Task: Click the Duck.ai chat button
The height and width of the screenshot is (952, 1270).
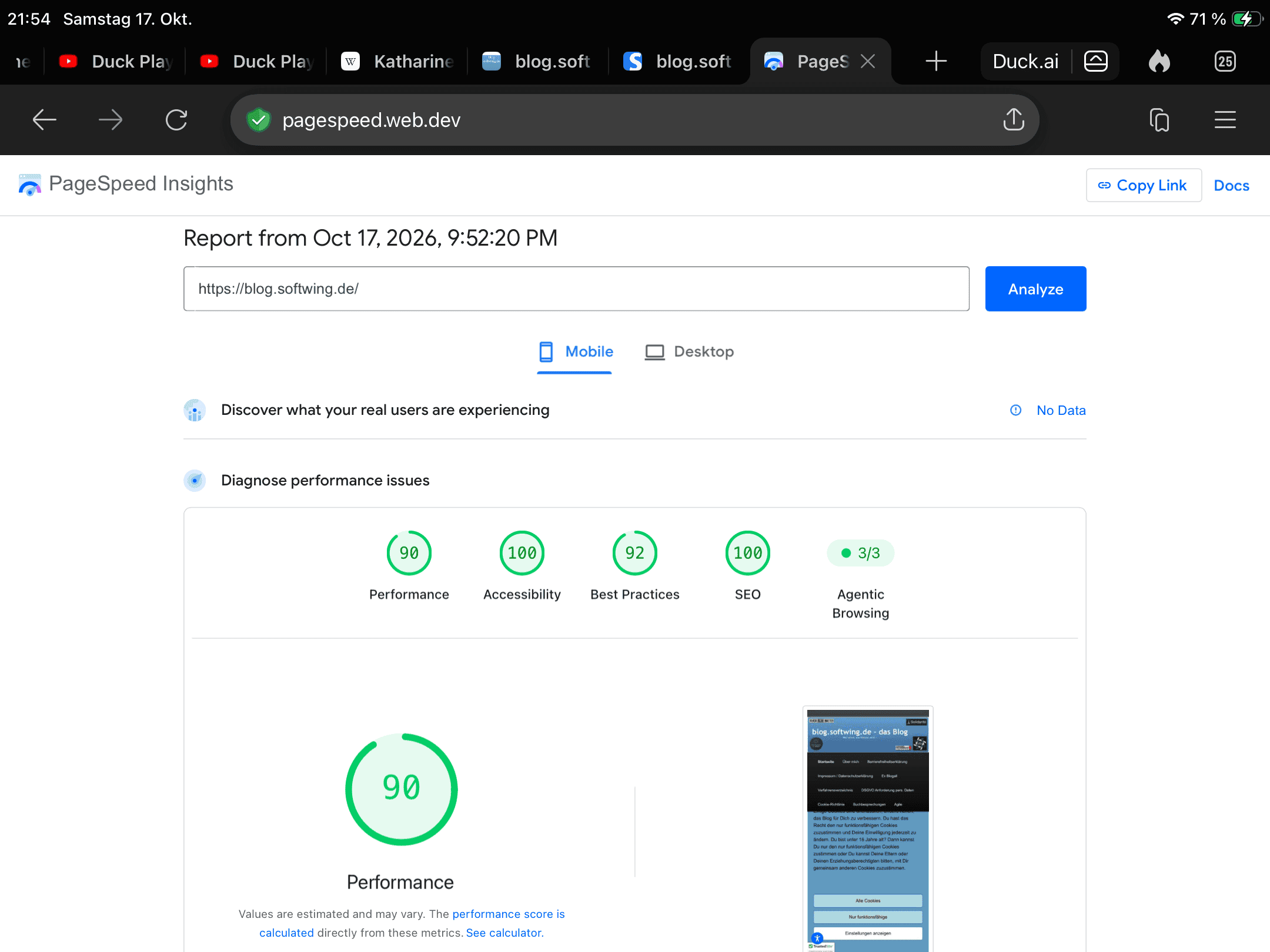Action: click(1026, 61)
